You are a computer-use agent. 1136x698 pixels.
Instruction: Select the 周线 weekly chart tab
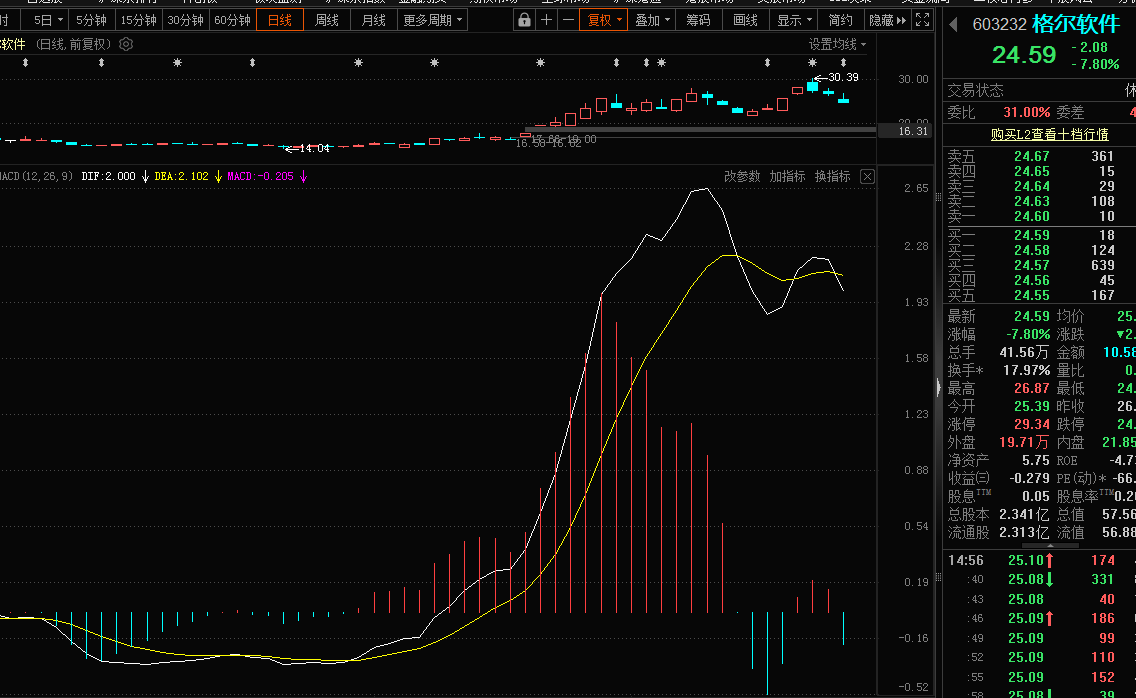[327, 20]
